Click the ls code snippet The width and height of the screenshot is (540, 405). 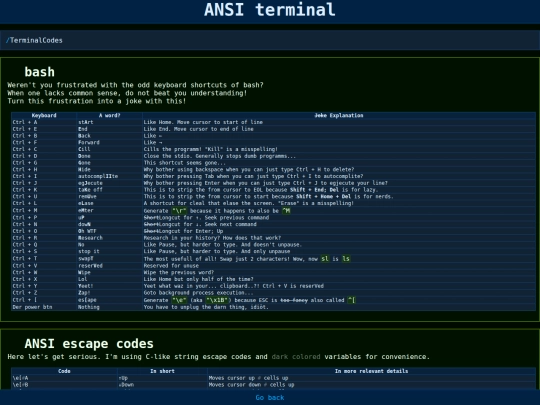[346, 259]
